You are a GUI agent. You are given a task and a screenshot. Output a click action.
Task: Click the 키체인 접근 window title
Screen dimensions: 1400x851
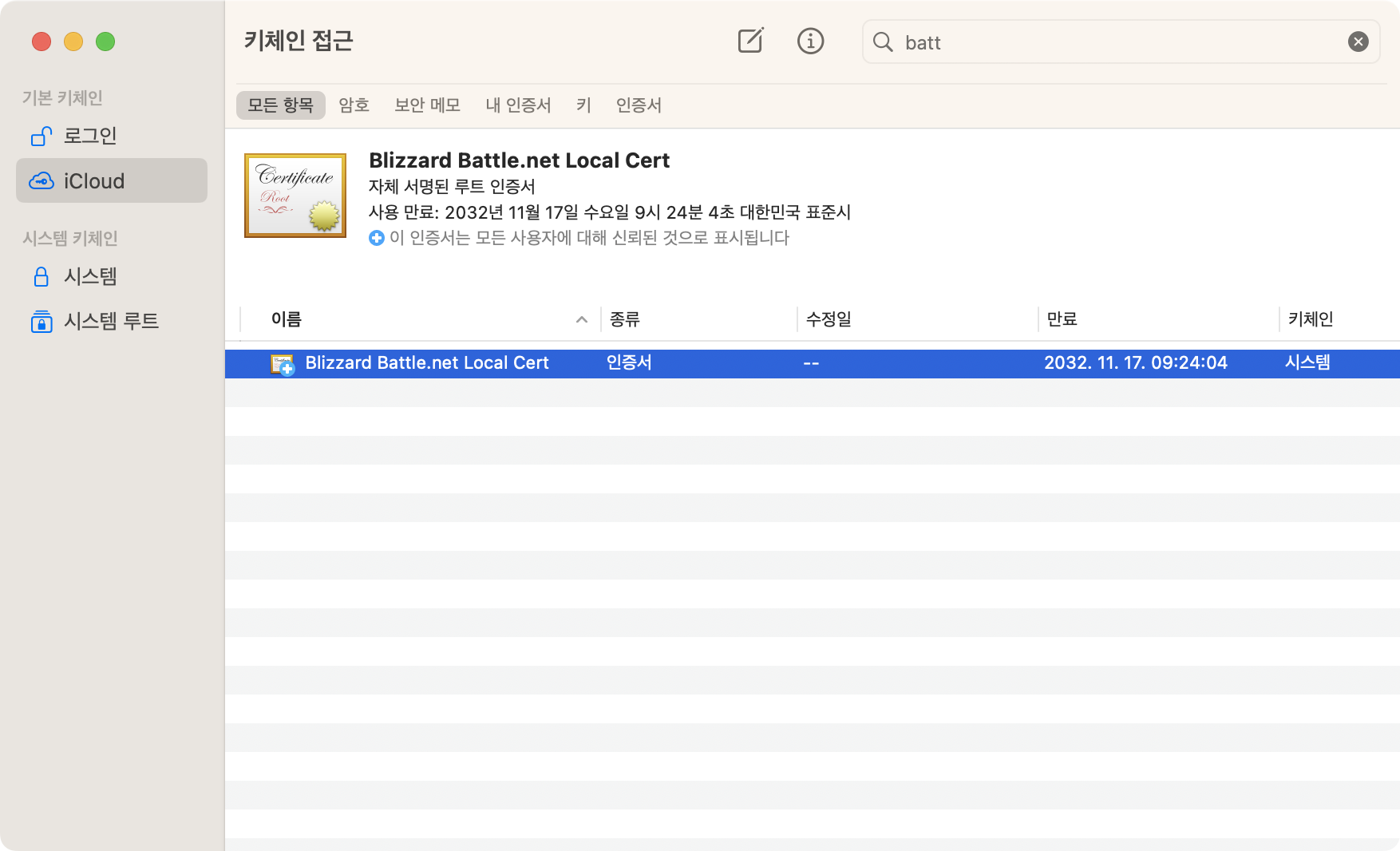pyautogui.click(x=299, y=41)
